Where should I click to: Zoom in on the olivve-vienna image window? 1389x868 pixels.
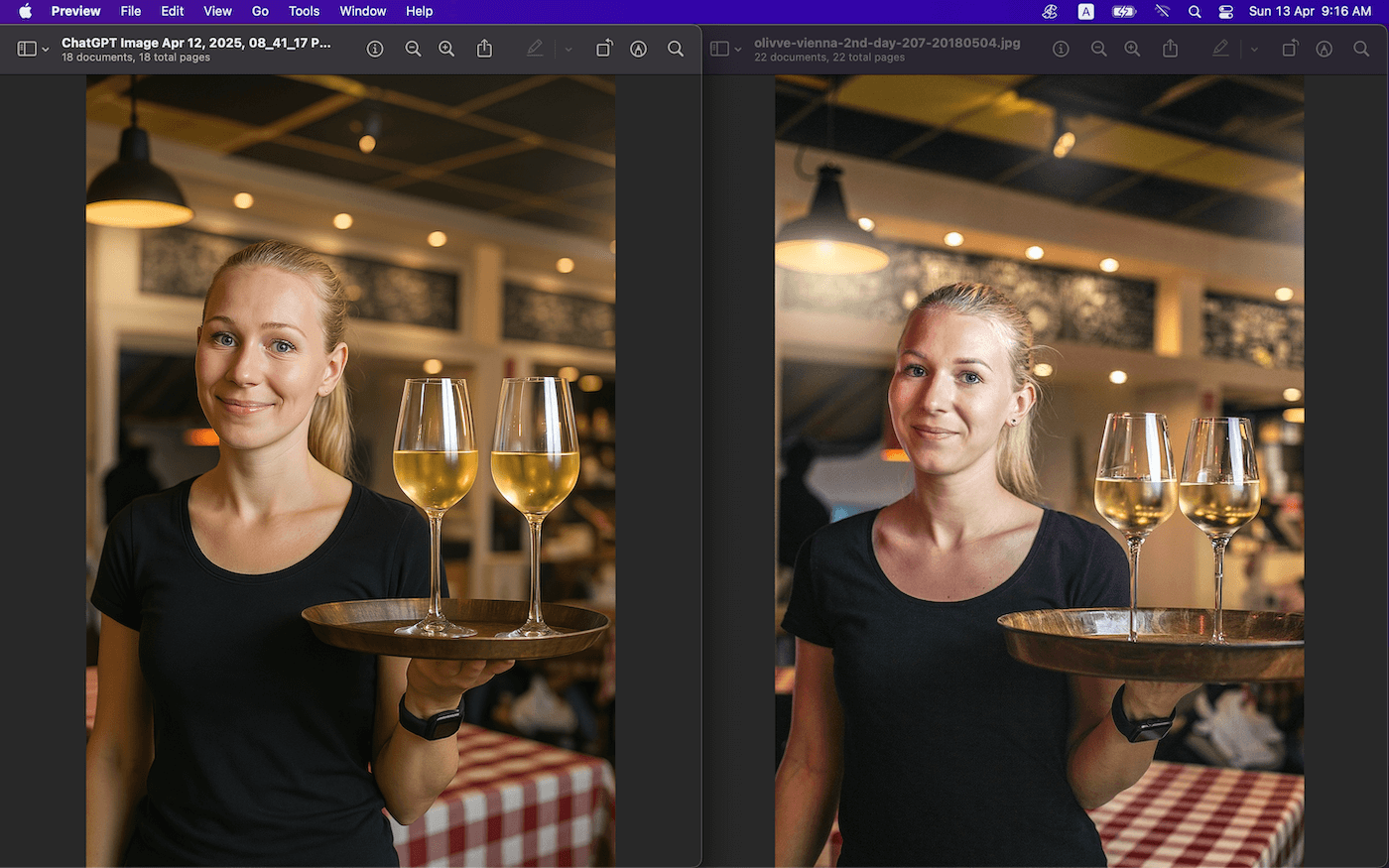[1132, 49]
